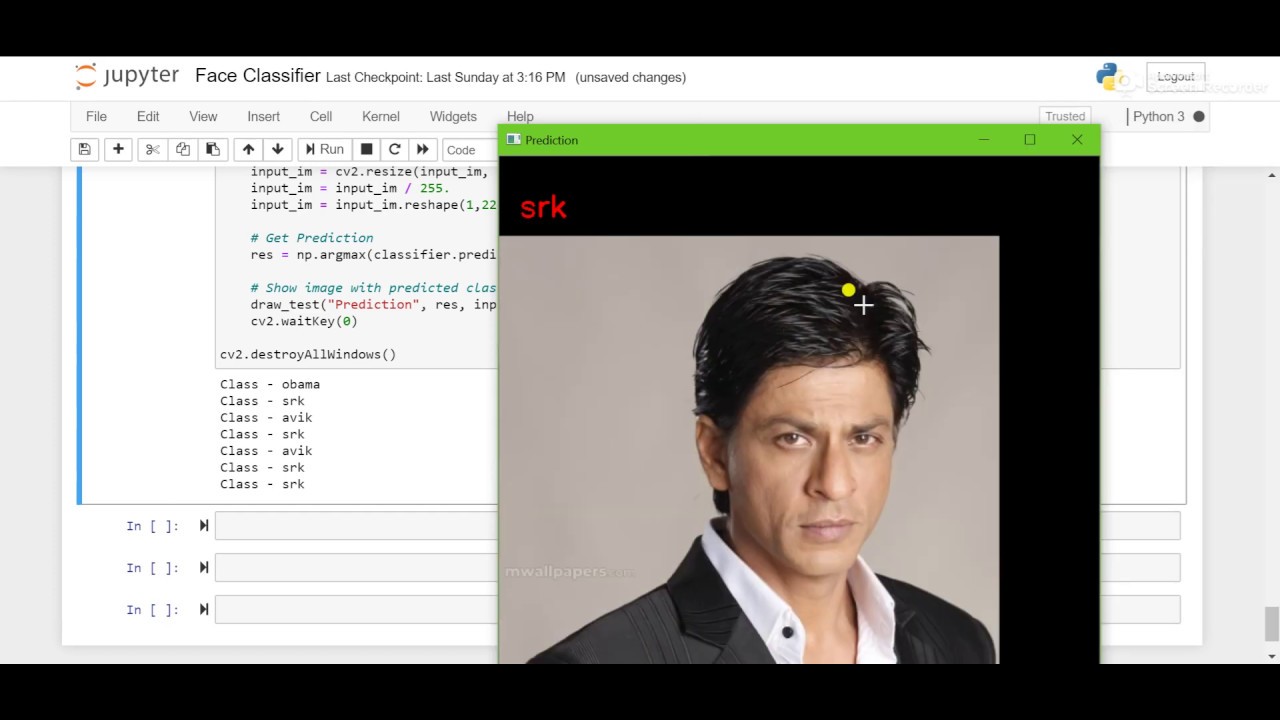Viewport: 1280px width, 720px height.
Task: Maximize the Prediction window
Action: pos(1030,140)
